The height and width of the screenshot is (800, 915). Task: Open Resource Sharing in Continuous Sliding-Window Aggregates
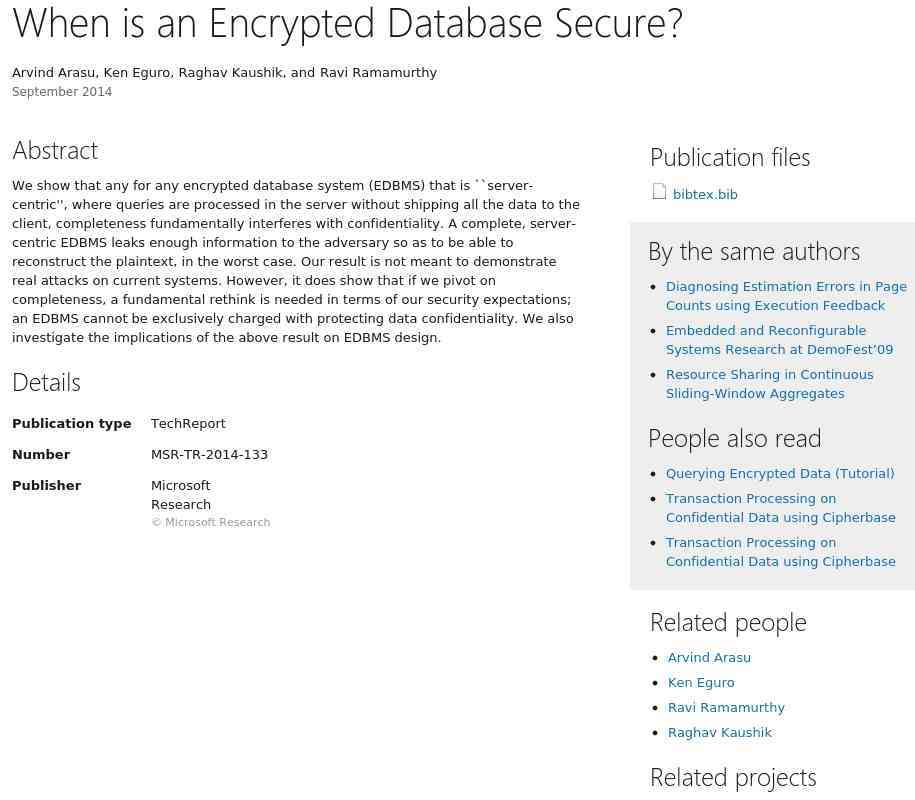[770, 384]
